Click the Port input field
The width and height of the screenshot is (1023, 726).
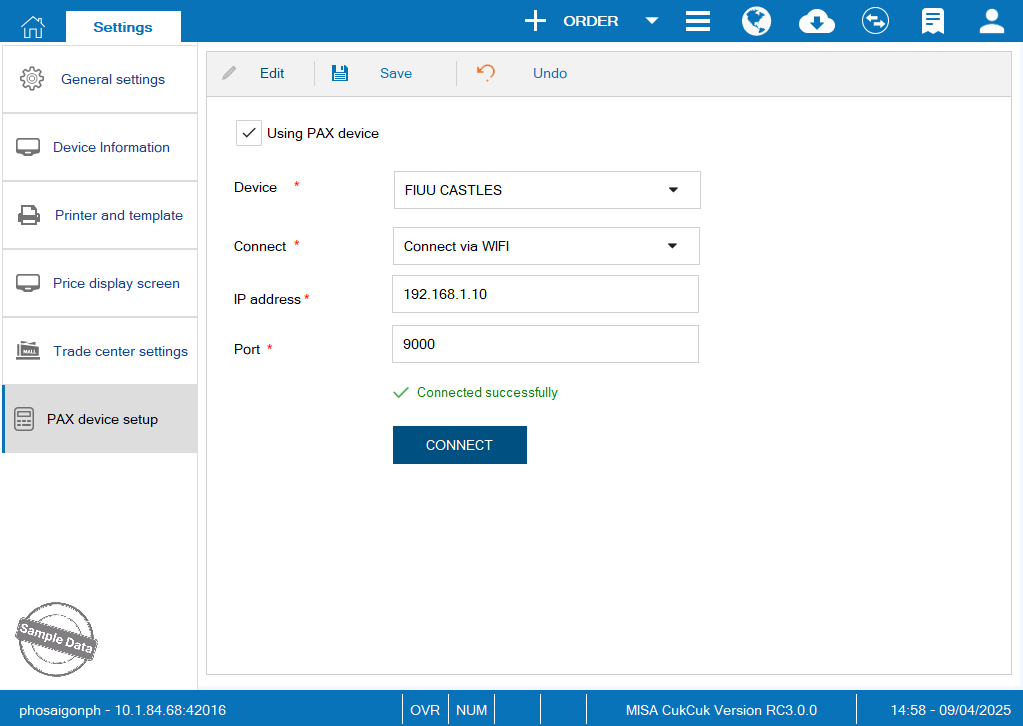545,344
